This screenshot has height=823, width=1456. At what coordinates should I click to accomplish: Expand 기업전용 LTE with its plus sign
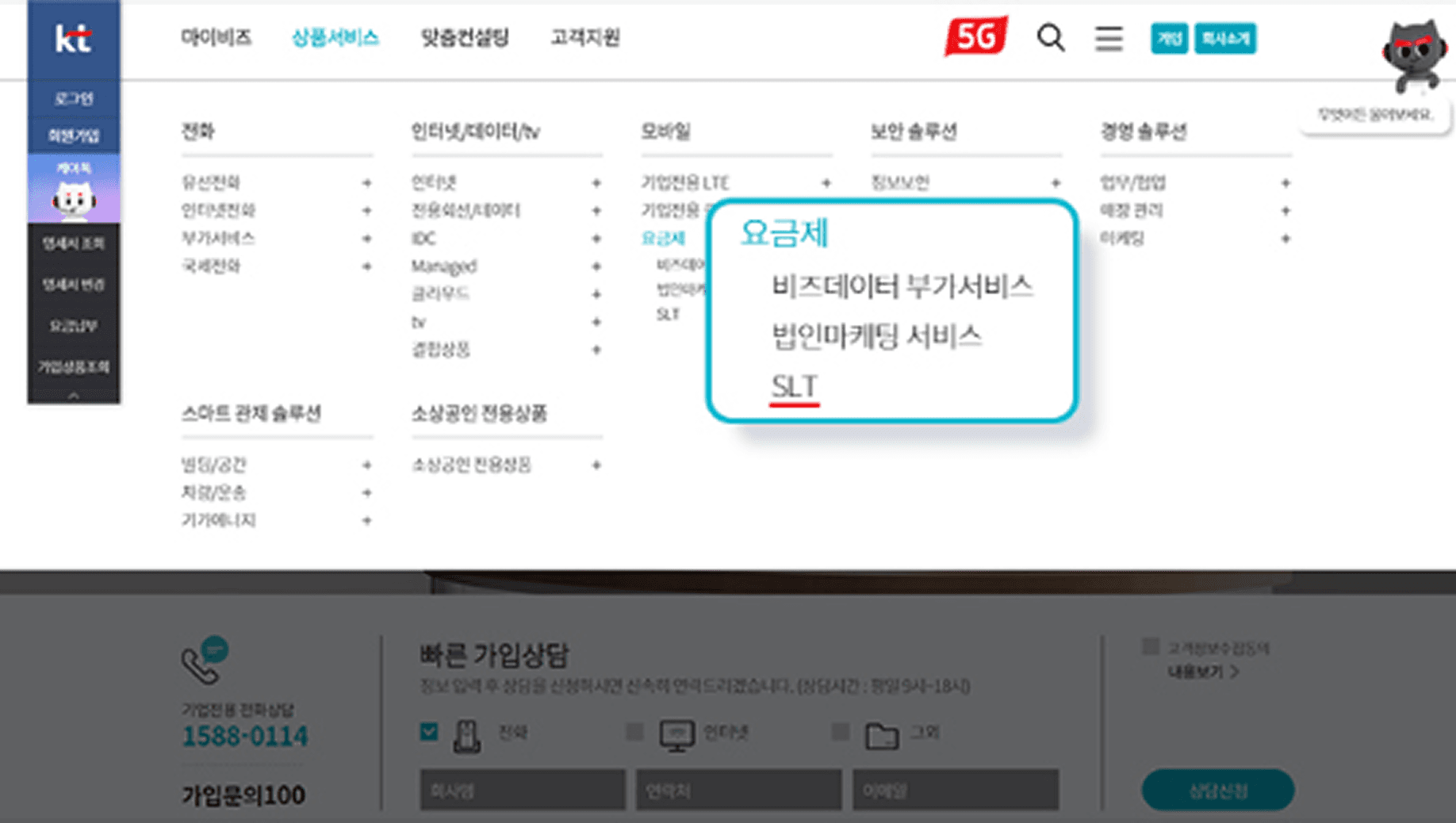(x=826, y=183)
